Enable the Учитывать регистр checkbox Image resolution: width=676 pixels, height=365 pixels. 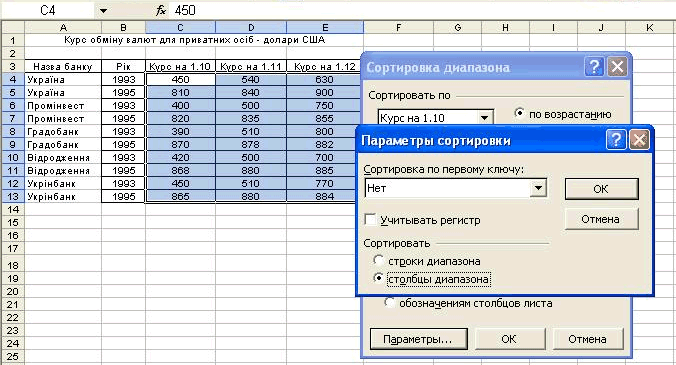click(370, 219)
